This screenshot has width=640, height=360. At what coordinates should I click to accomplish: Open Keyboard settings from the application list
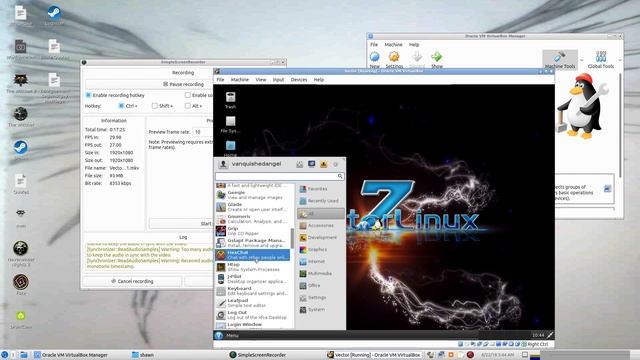(253, 291)
